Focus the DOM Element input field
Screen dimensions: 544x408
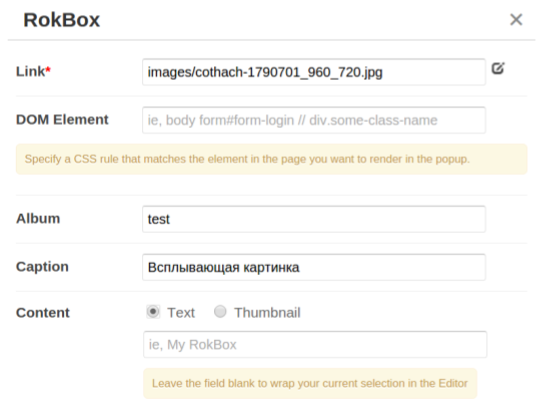314,120
